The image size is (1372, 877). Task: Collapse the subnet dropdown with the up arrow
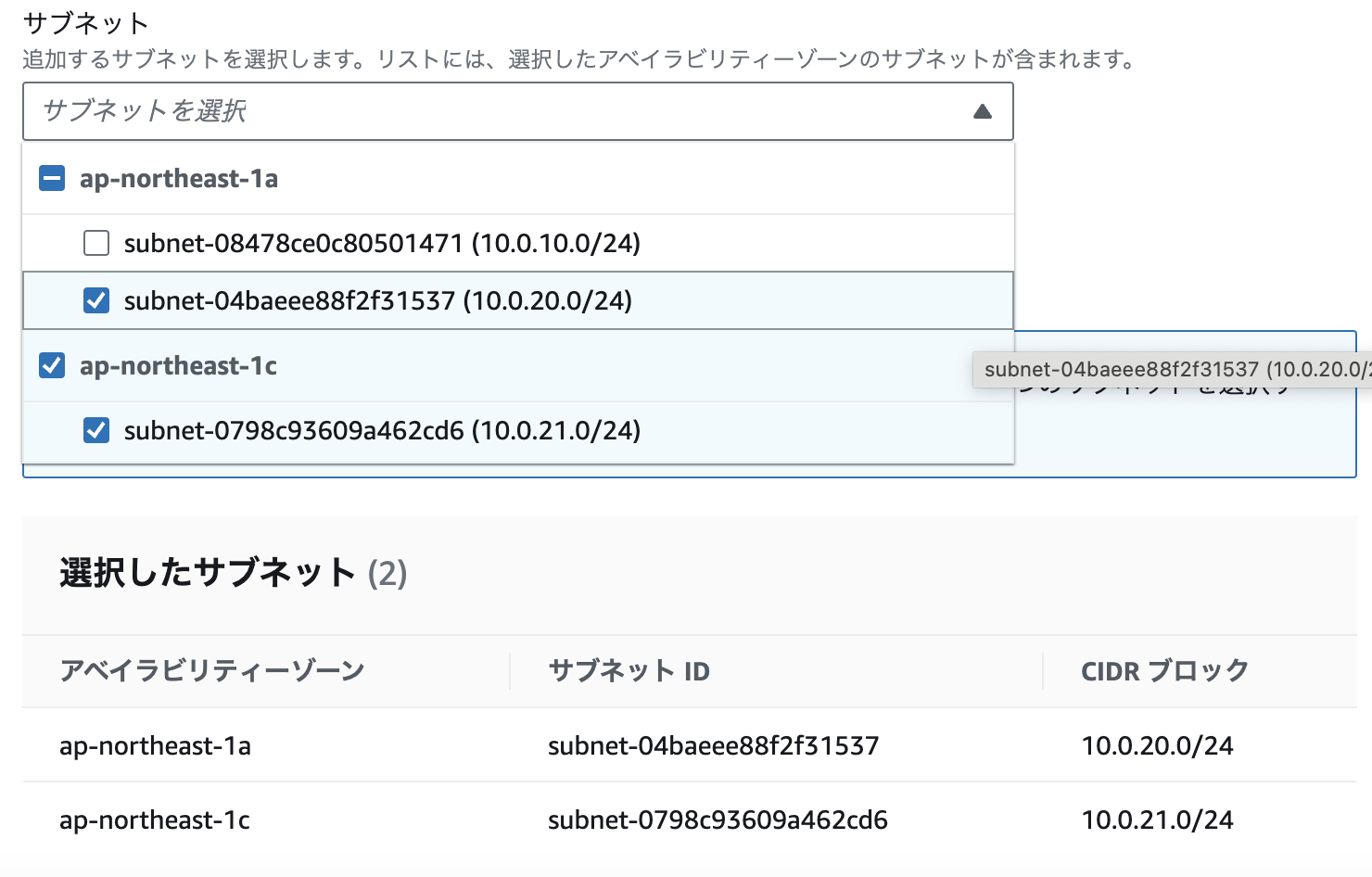click(x=982, y=111)
